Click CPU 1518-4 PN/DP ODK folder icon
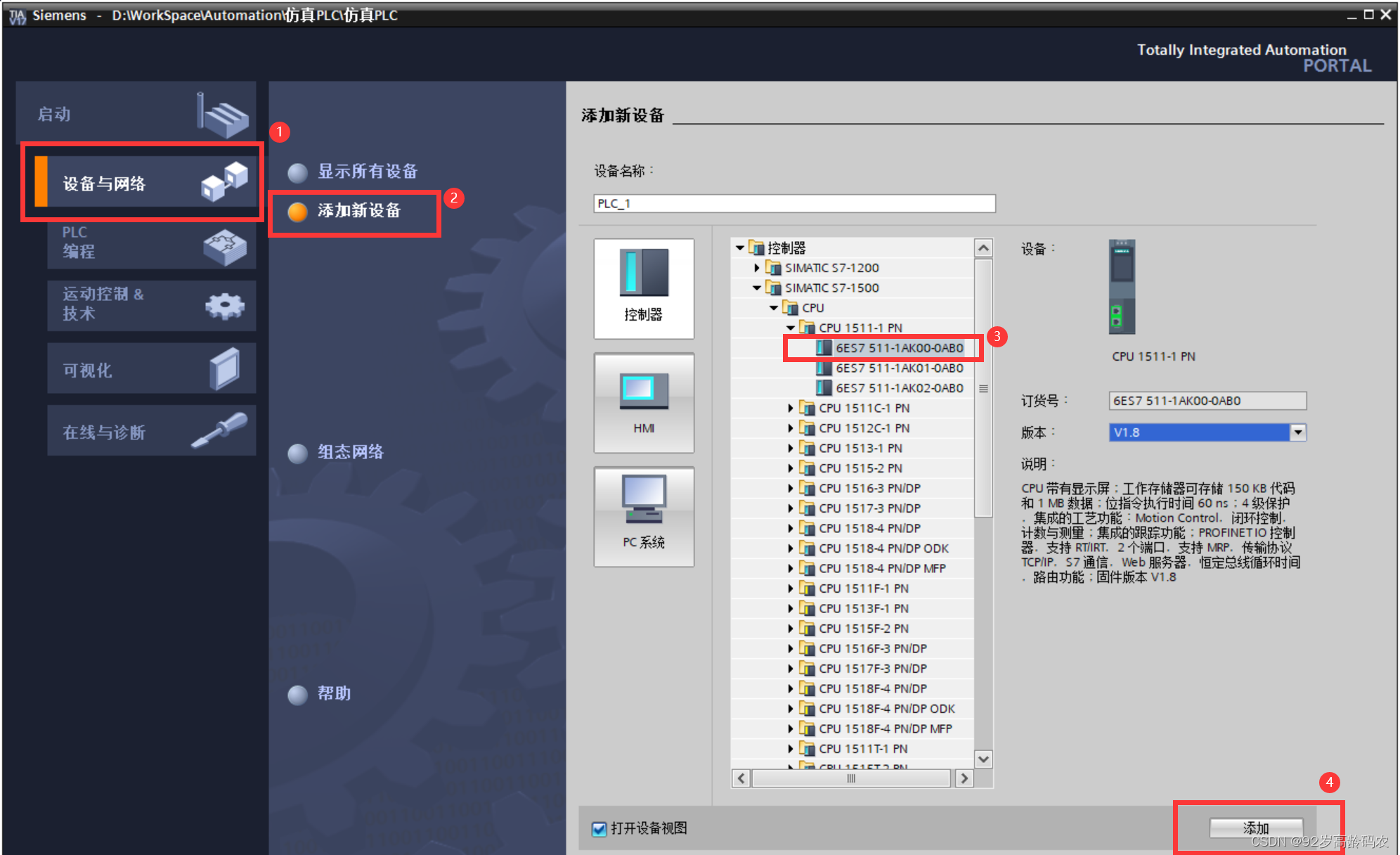This screenshot has width=1400, height=855. click(807, 548)
